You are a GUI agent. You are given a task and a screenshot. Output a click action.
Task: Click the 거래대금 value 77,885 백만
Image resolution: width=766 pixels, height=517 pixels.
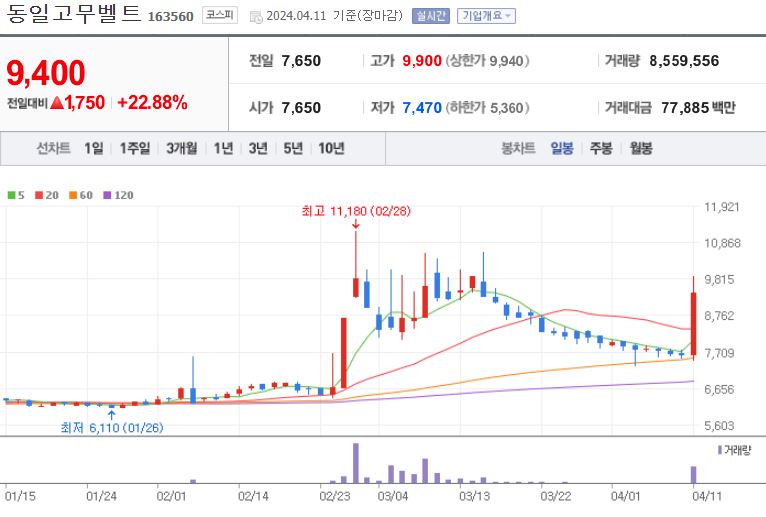click(x=698, y=108)
